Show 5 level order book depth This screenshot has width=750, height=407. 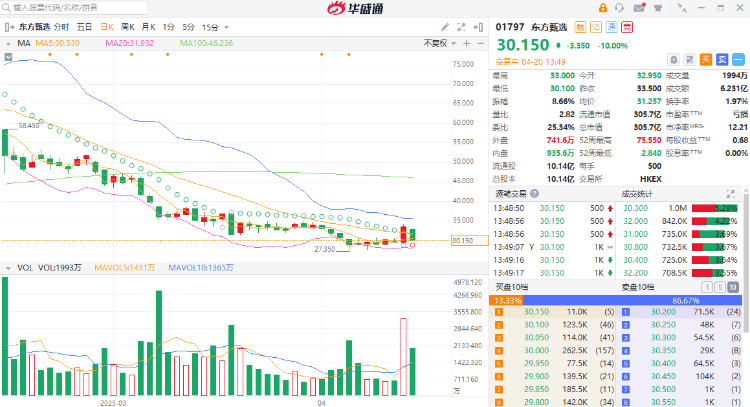(719, 287)
